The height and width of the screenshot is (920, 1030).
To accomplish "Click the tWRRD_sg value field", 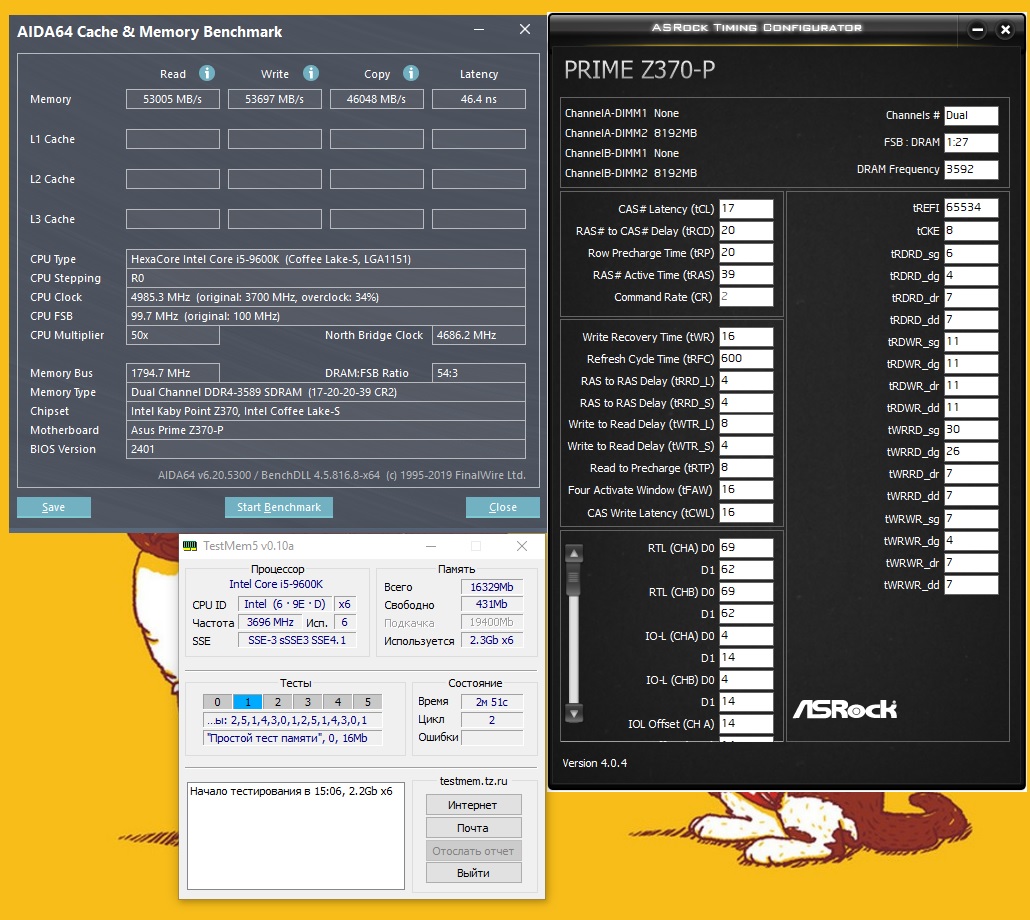I will (972, 429).
